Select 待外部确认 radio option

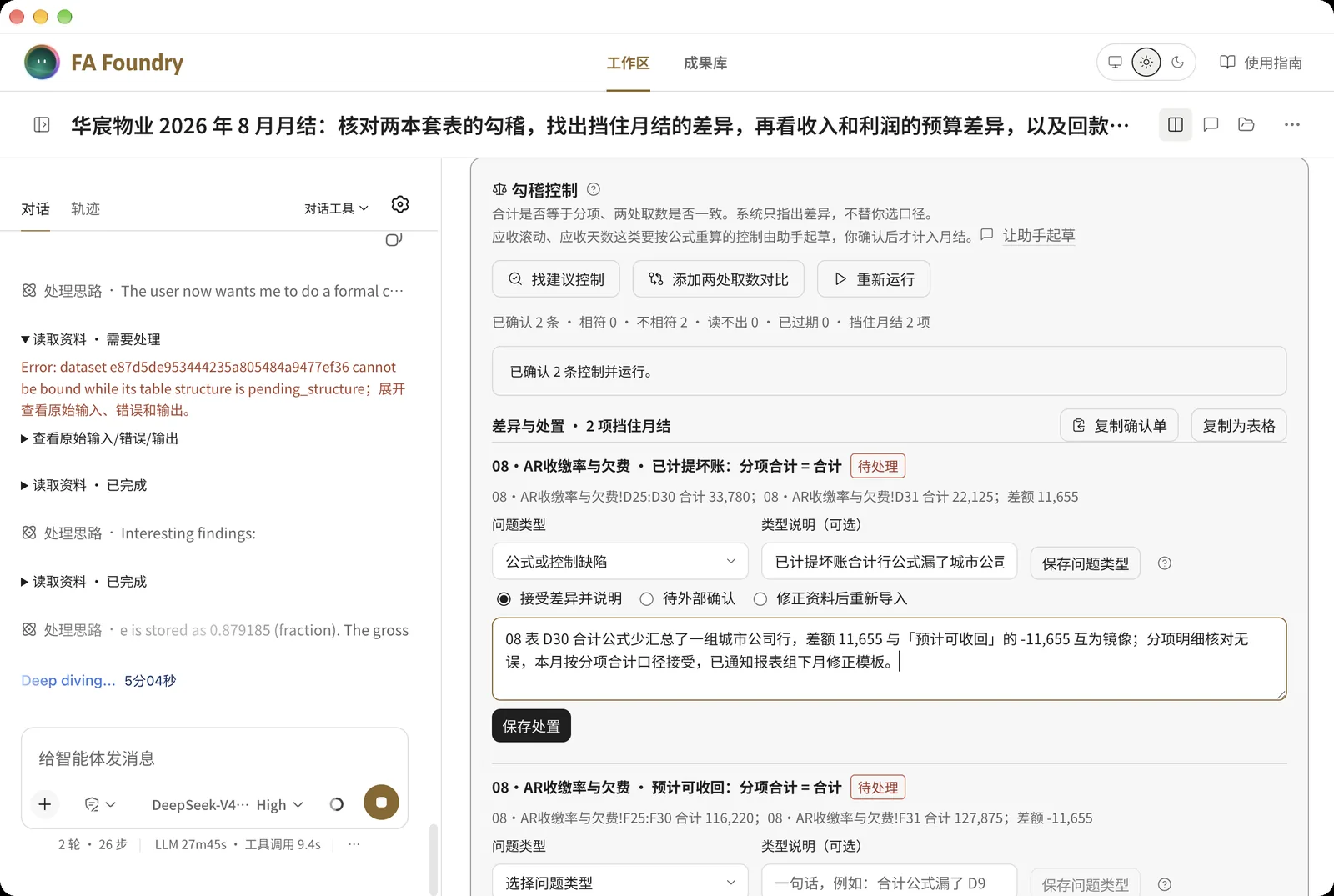688,598
